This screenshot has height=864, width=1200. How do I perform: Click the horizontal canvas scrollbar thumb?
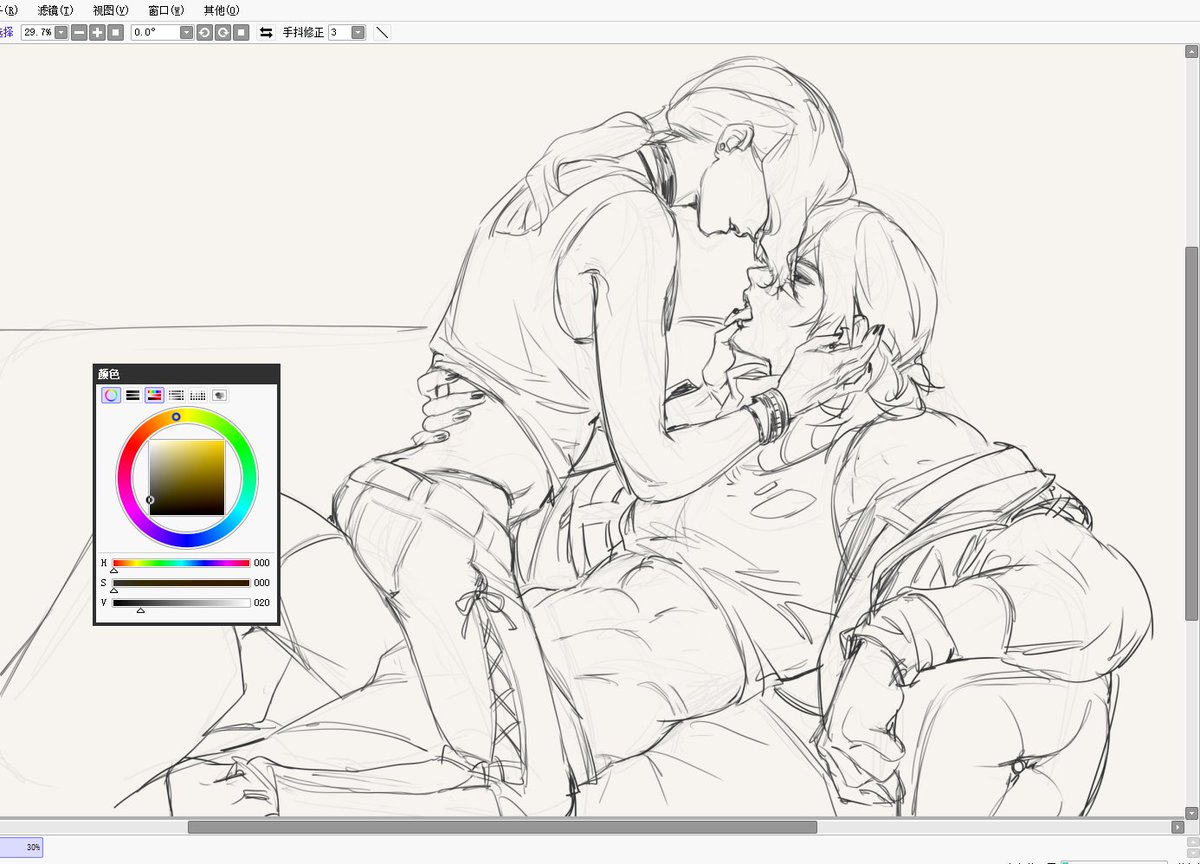coord(502,827)
